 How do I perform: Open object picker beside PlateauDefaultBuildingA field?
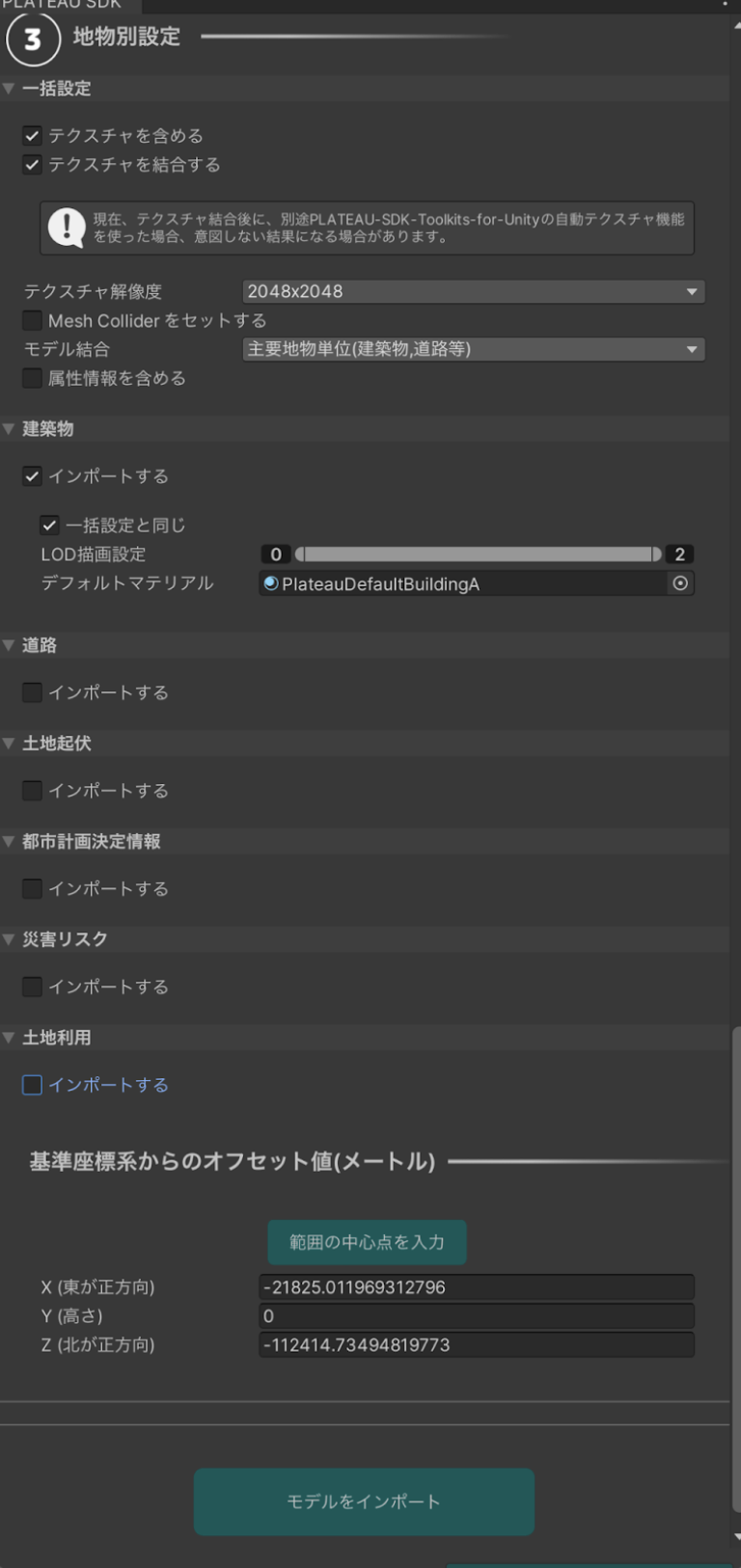tap(680, 583)
